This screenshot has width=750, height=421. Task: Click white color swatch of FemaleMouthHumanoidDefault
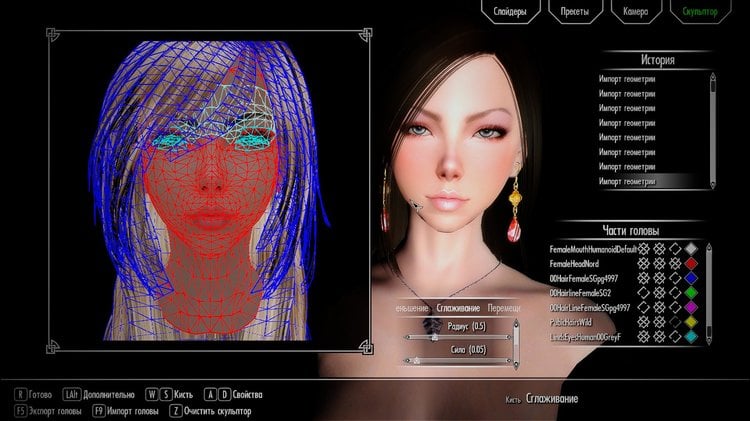(x=691, y=249)
